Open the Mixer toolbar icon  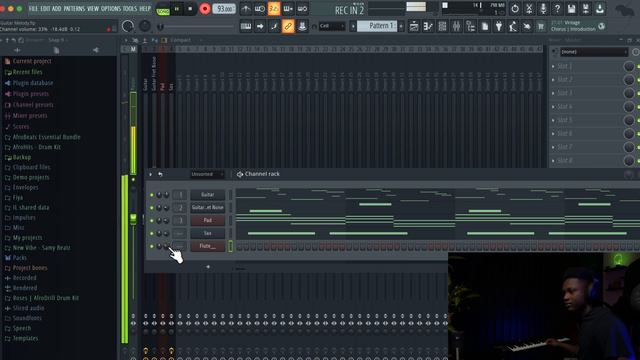456,27
